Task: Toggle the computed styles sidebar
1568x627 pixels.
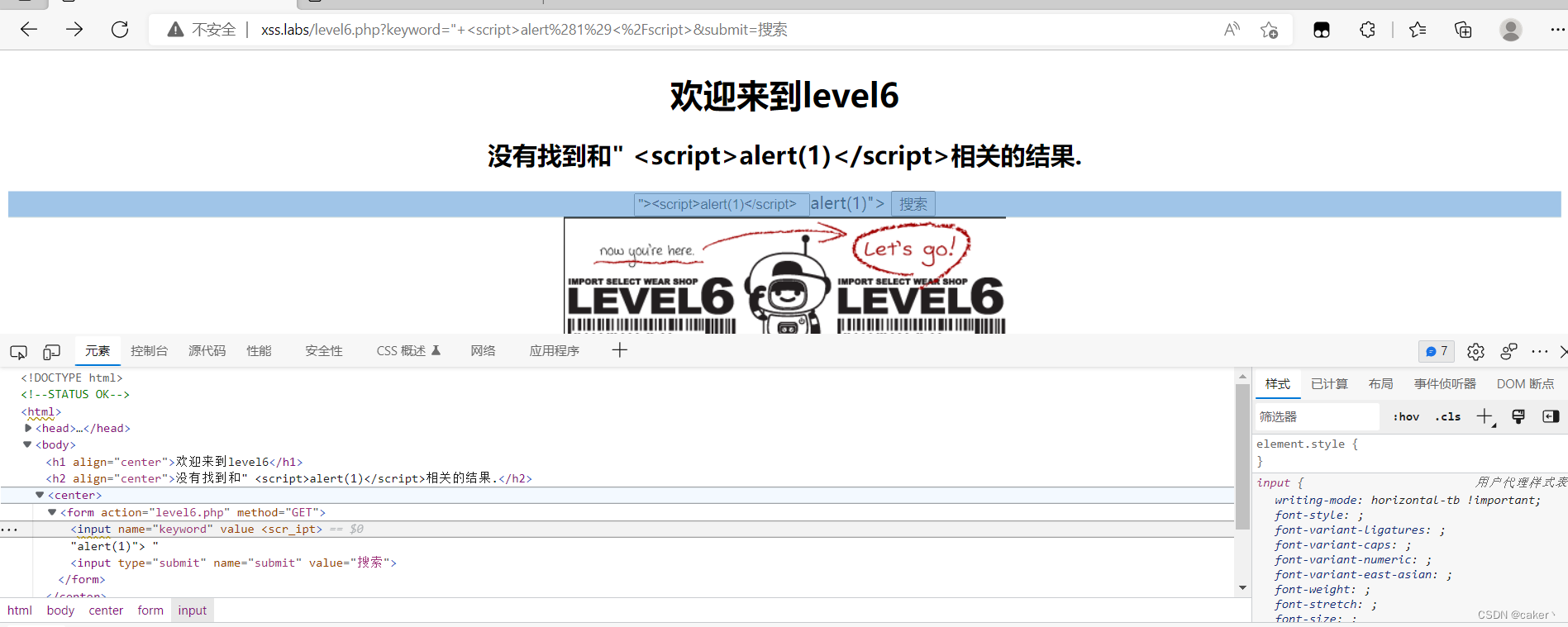Action: 1551,416
